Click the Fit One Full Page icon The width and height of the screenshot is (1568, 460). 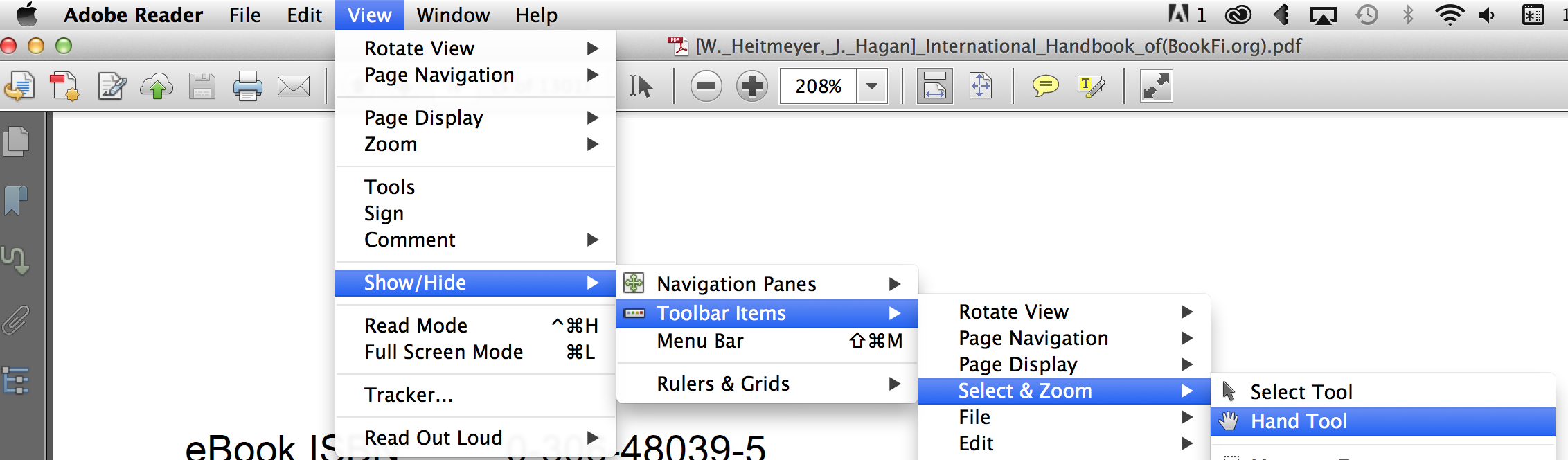click(x=981, y=87)
